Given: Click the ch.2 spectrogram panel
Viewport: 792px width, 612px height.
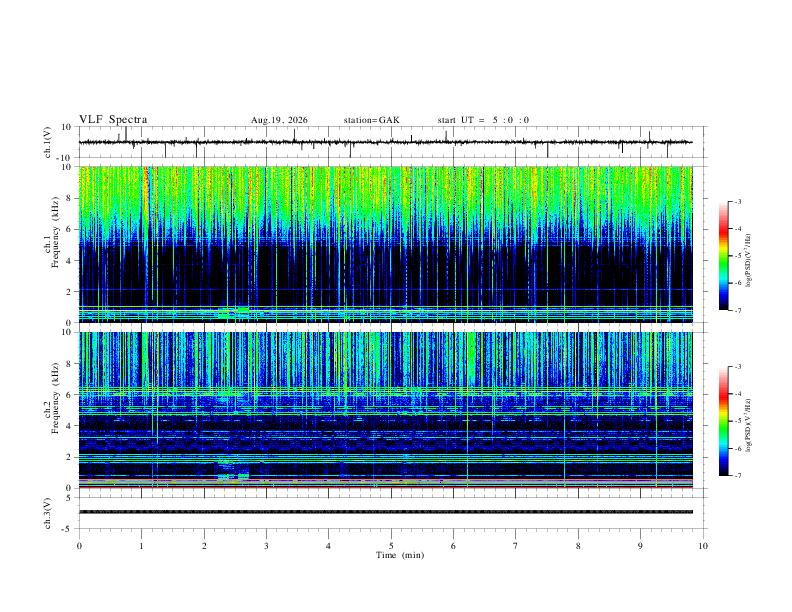Looking at the screenshot, I should (x=386, y=410).
